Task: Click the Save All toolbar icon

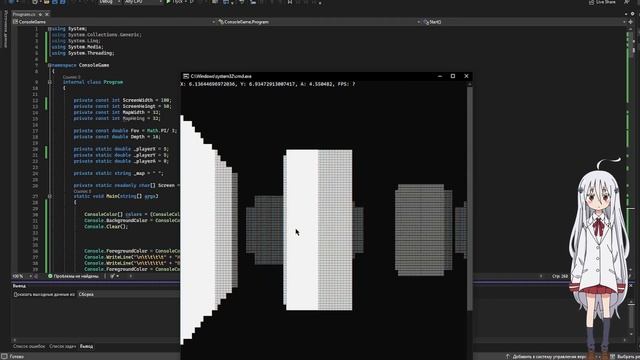Action: 62,2
